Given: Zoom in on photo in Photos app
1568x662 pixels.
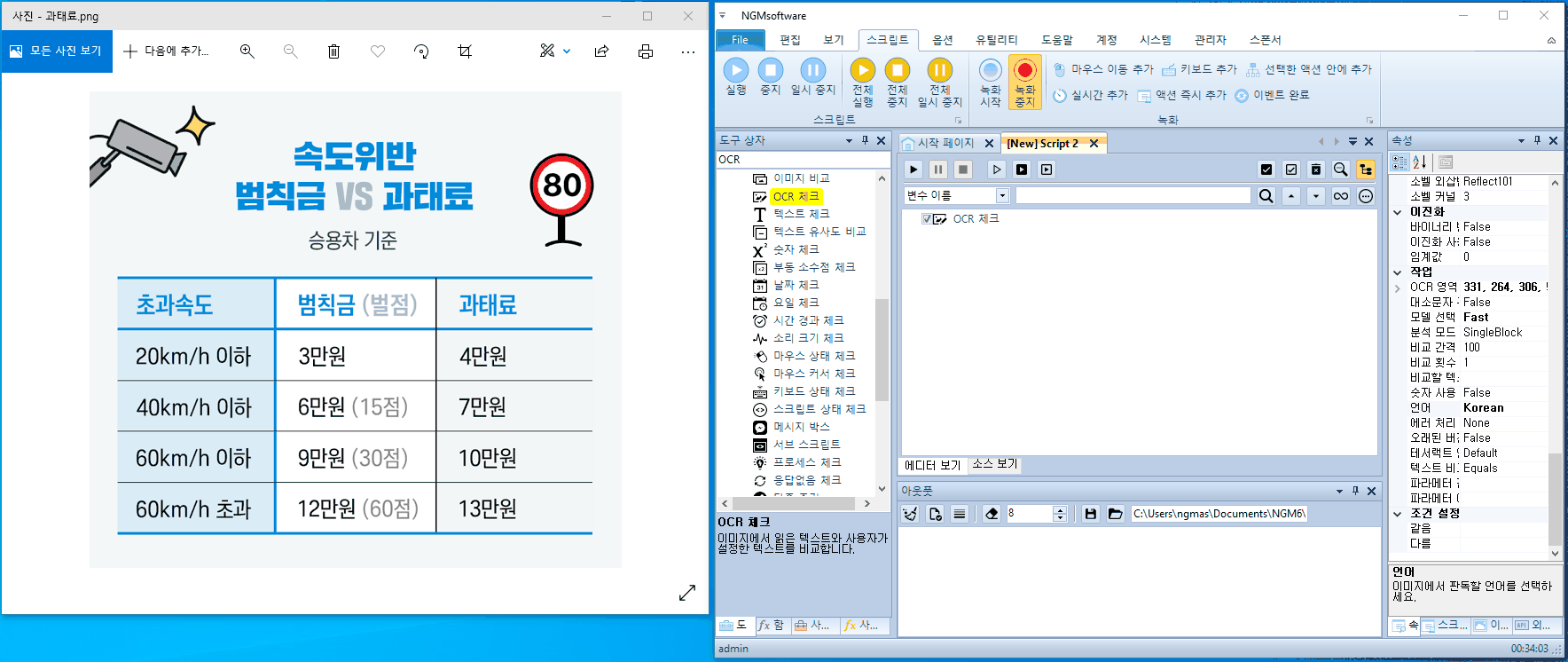Looking at the screenshot, I should tap(247, 51).
